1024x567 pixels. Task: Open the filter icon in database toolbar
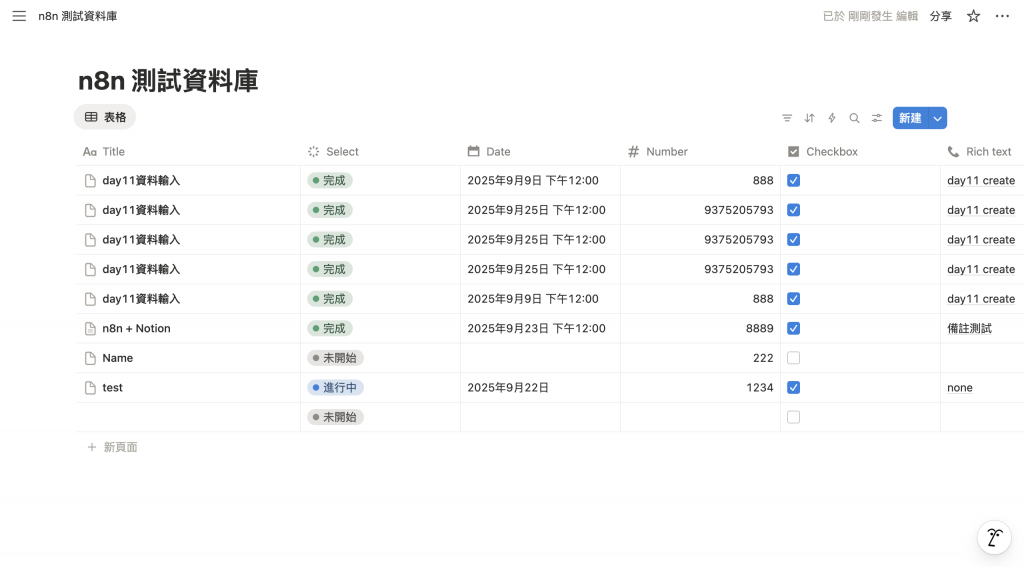(787, 118)
